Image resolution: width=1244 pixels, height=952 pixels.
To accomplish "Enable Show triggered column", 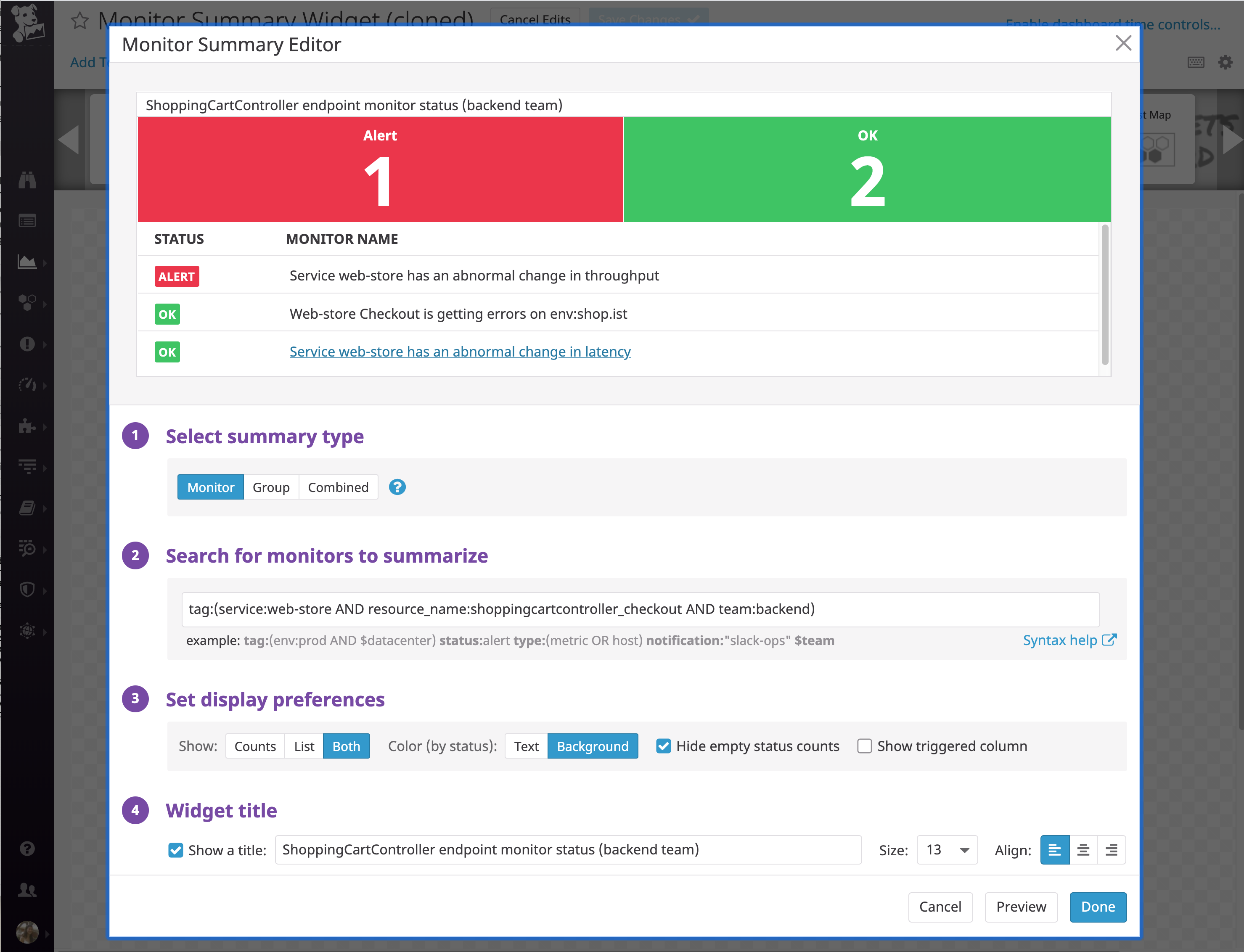I will pyautogui.click(x=864, y=746).
